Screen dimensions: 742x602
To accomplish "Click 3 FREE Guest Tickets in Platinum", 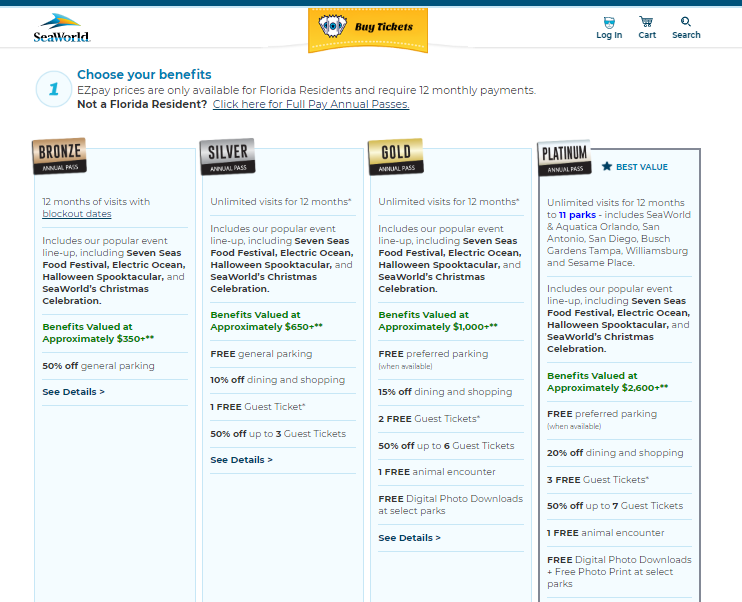I will (598, 480).
